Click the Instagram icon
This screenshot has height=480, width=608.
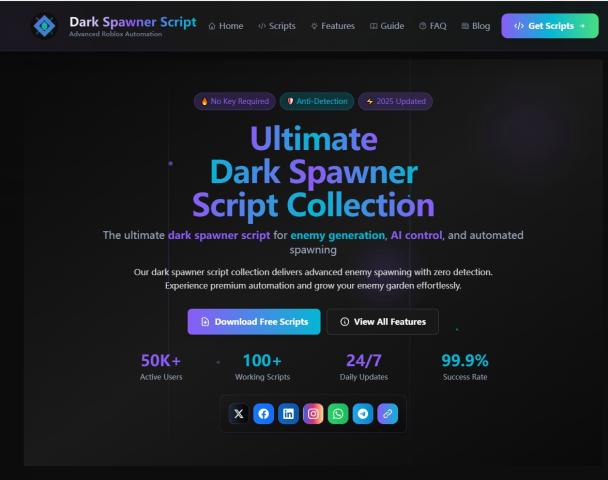point(313,414)
